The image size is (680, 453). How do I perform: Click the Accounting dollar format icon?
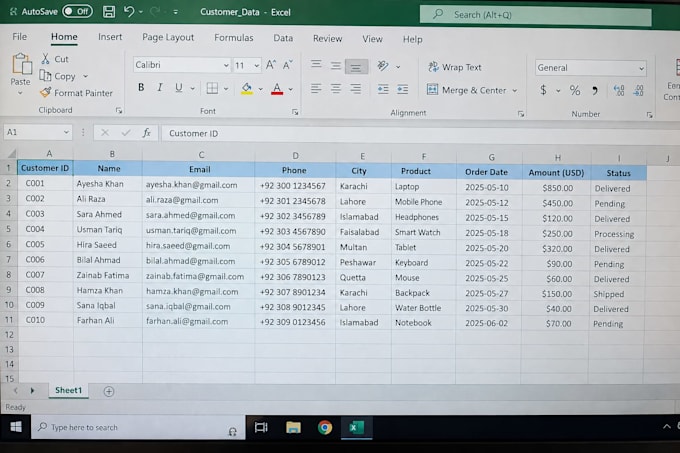543,90
